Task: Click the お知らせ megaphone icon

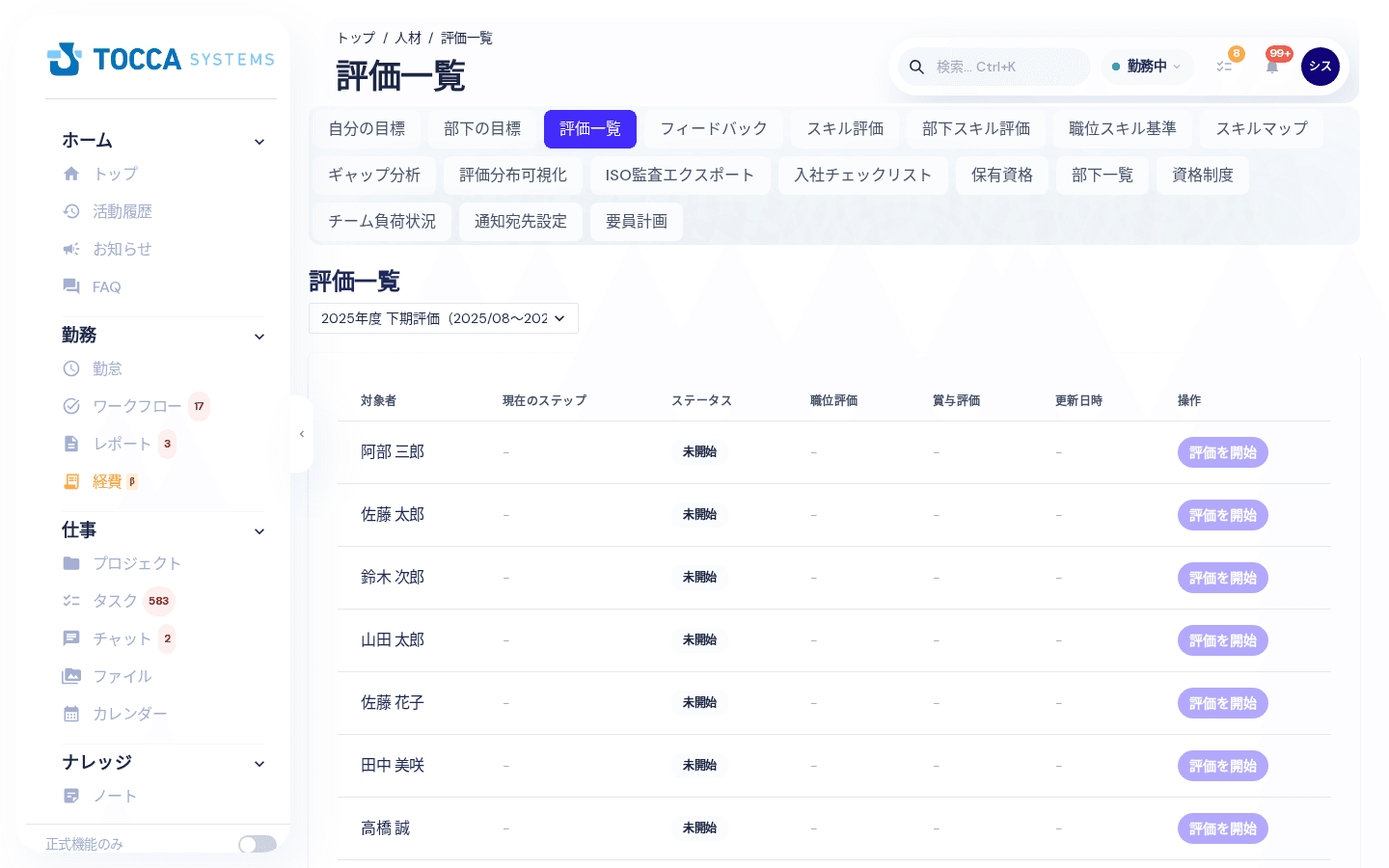Action: click(x=71, y=249)
